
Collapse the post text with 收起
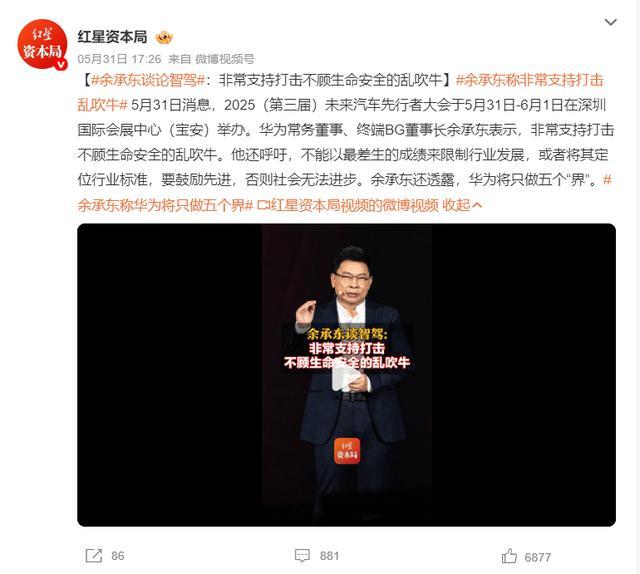coord(462,205)
